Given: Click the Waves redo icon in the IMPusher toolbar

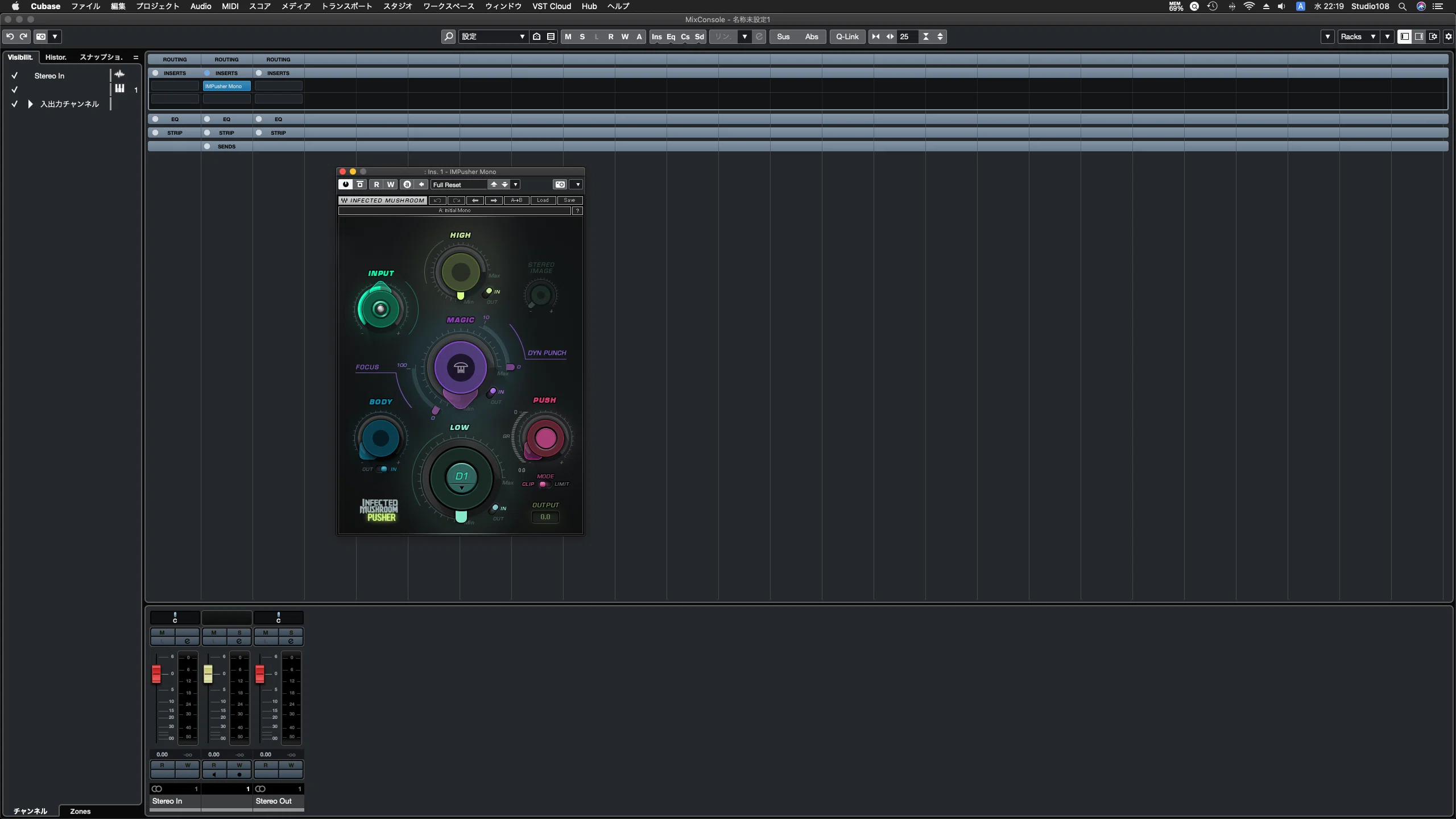Looking at the screenshot, I should 456,200.
